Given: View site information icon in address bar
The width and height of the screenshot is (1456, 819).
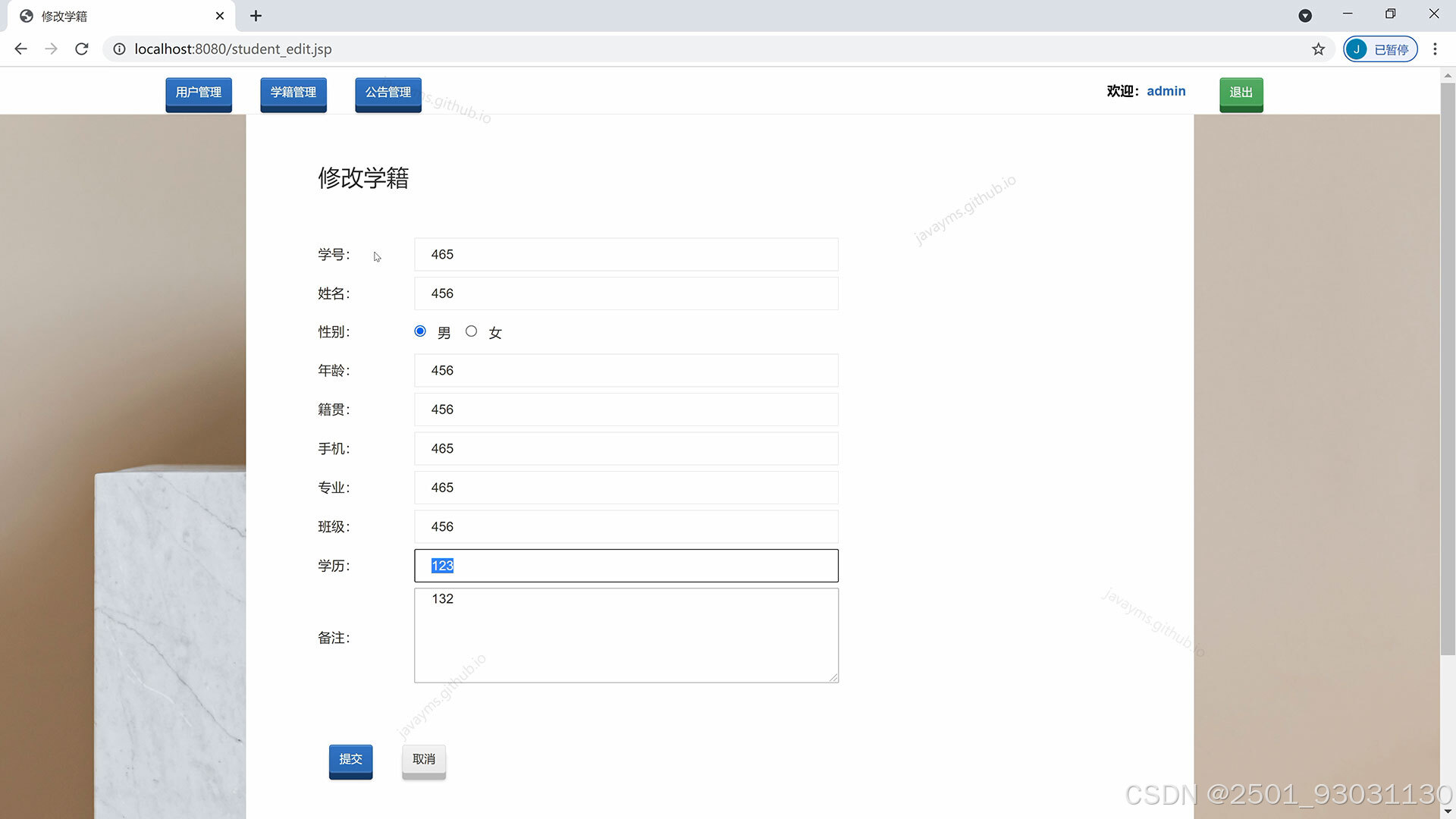Looking at the screenshot, I should (119, 49).
